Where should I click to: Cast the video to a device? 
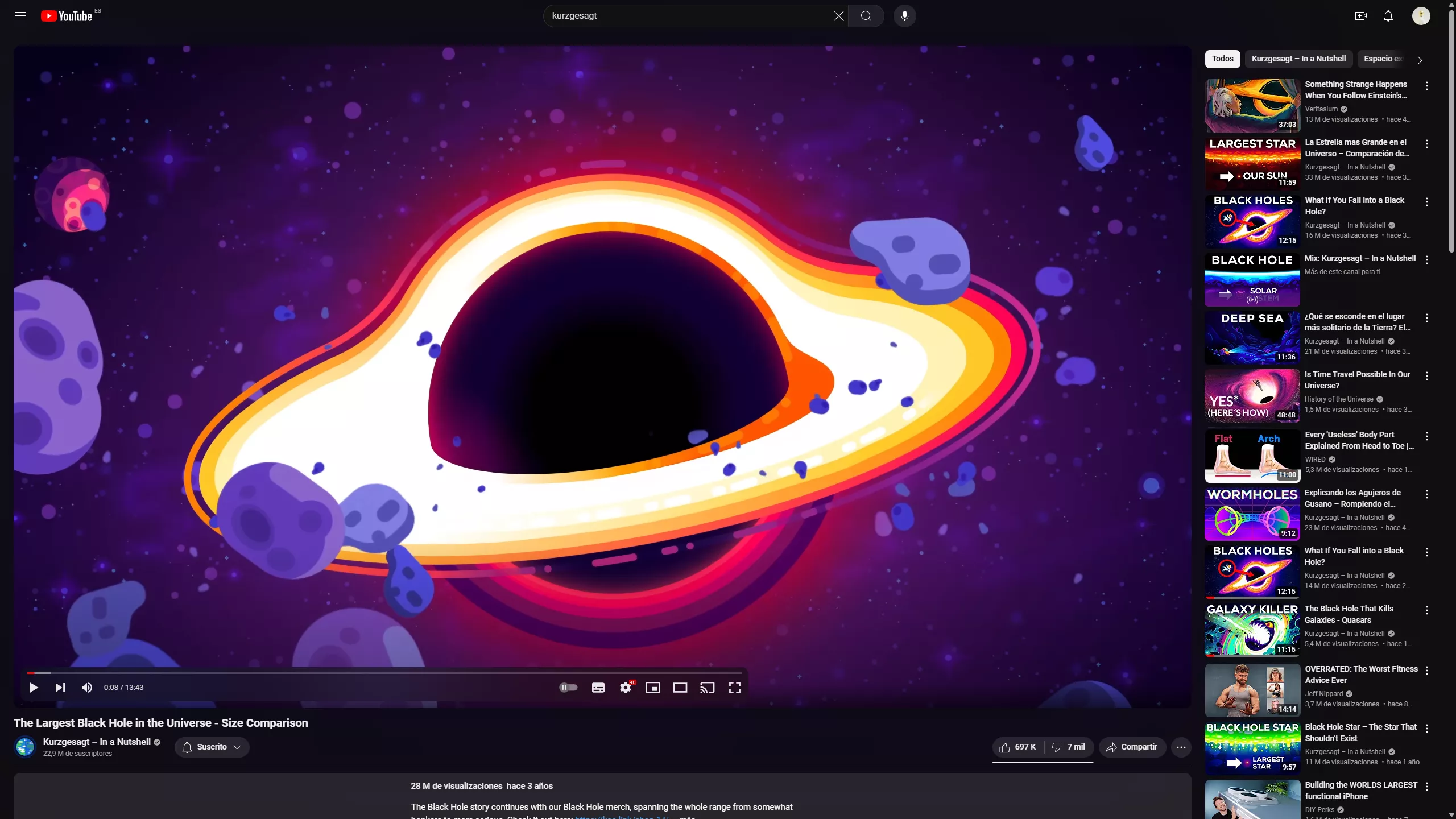coord(707,688)
